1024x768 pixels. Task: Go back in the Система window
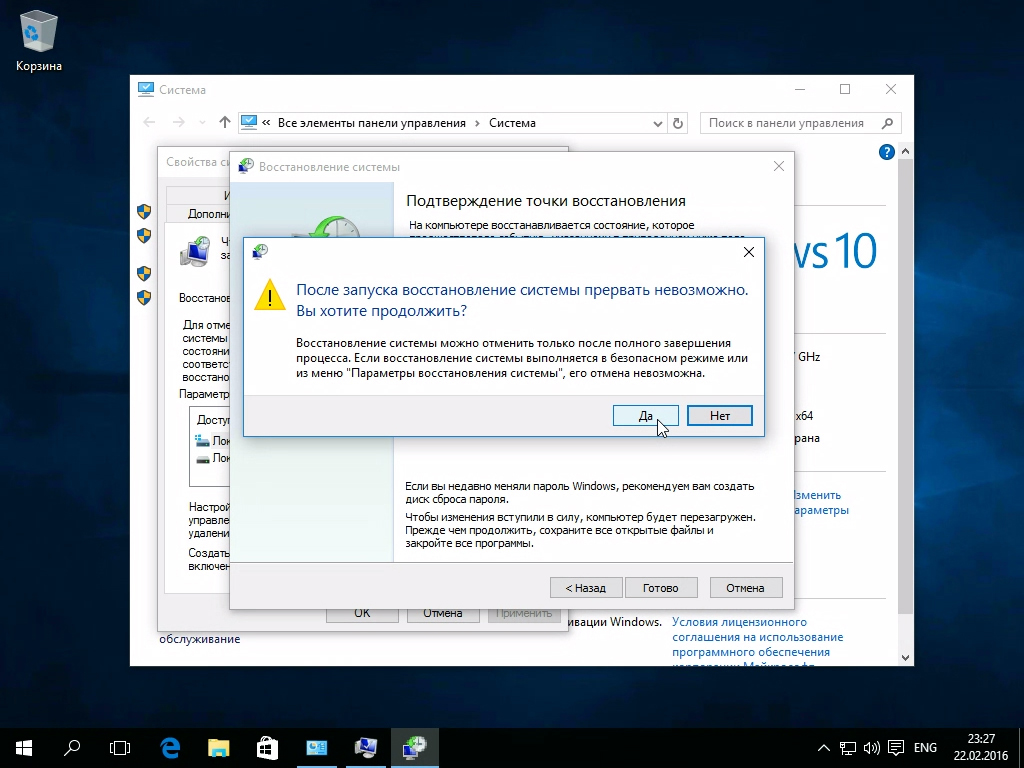[150, 123]
